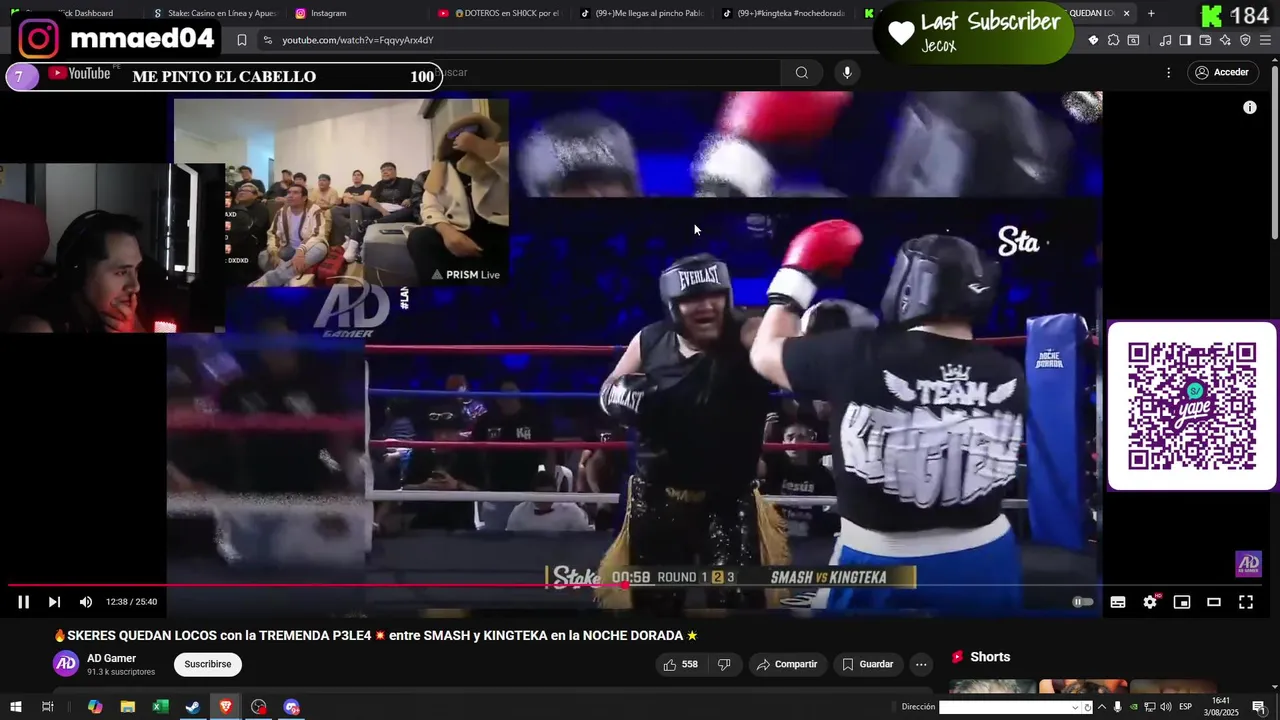Screen dimensions: 1280x720
Task: Click the AD Gamer watermark in the video
Action: click(x=1249, y=564)
